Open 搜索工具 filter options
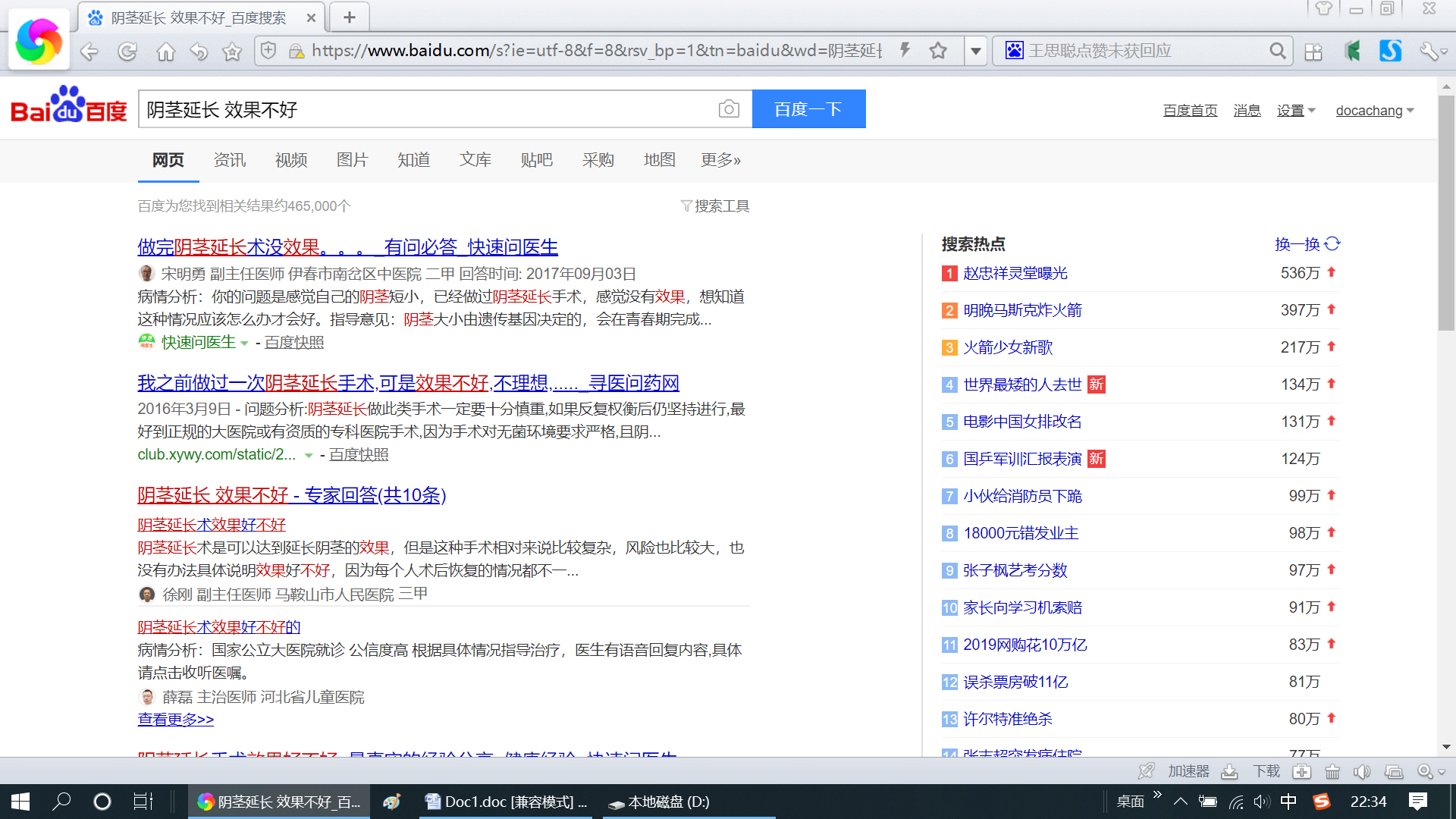Image resolution: width=1456 pixels, height=819 pixels. pyautogui.click(x=715, y=206)
